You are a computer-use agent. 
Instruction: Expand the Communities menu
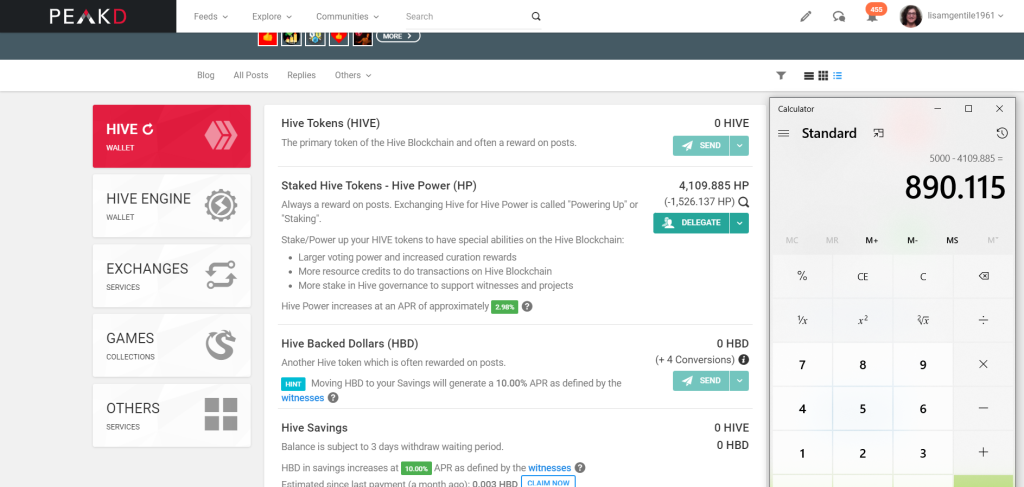pos(346,16)
